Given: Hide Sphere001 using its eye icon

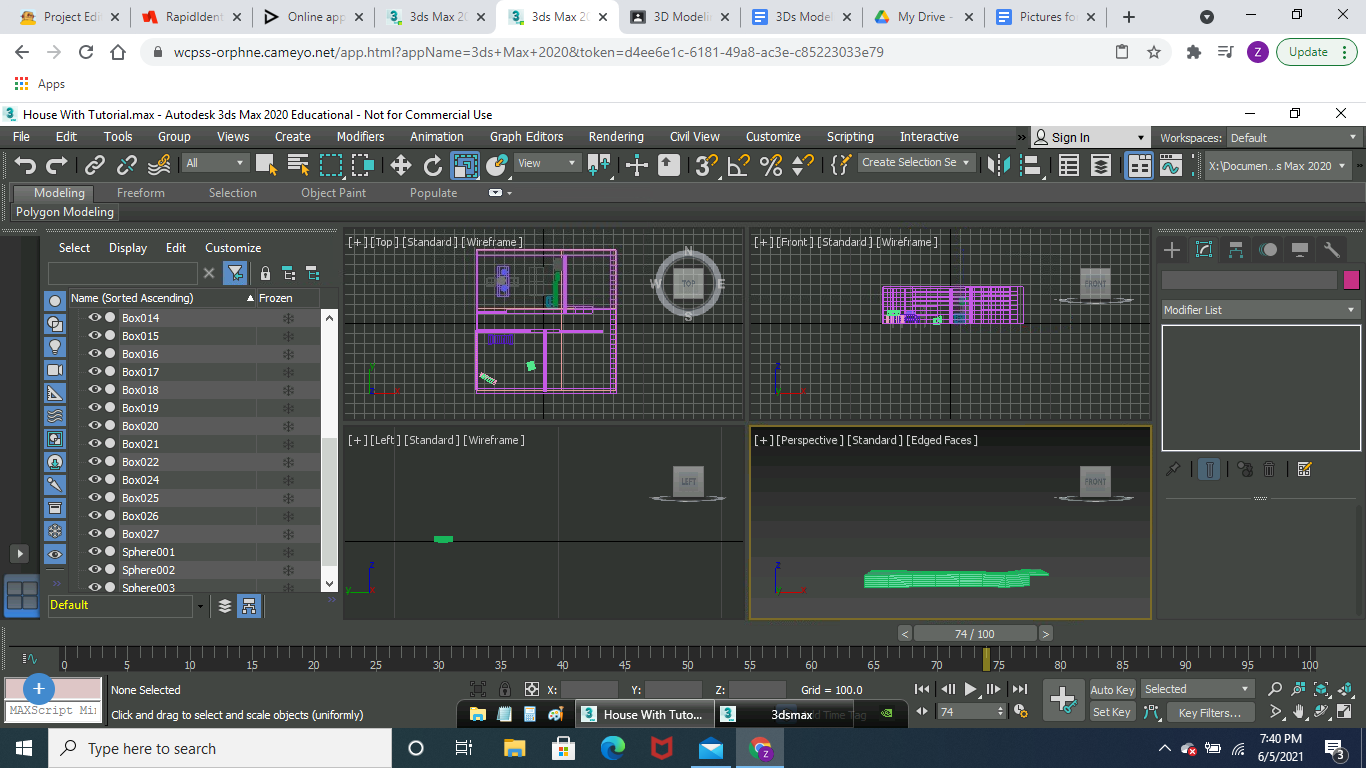Looking at the screenshot, I should pyautogui.click(x=95, y=552).
